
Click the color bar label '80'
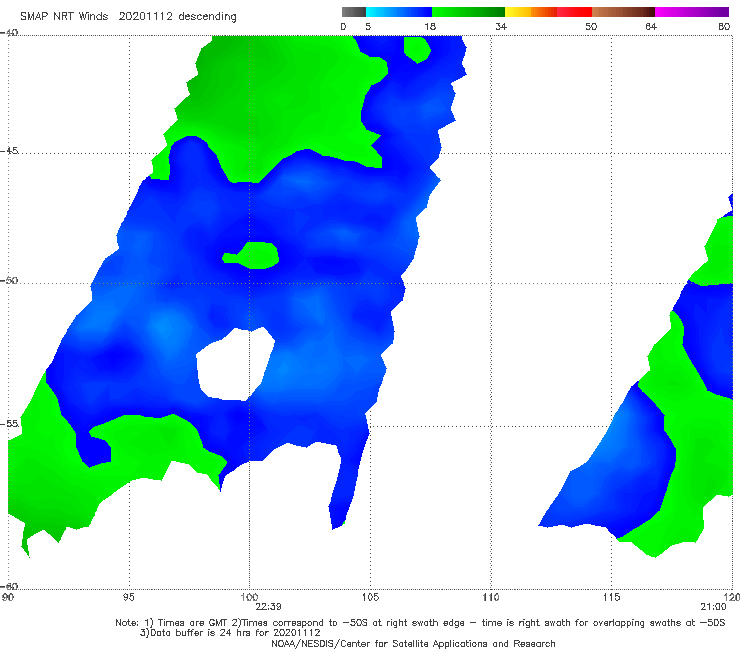point(724,26)
